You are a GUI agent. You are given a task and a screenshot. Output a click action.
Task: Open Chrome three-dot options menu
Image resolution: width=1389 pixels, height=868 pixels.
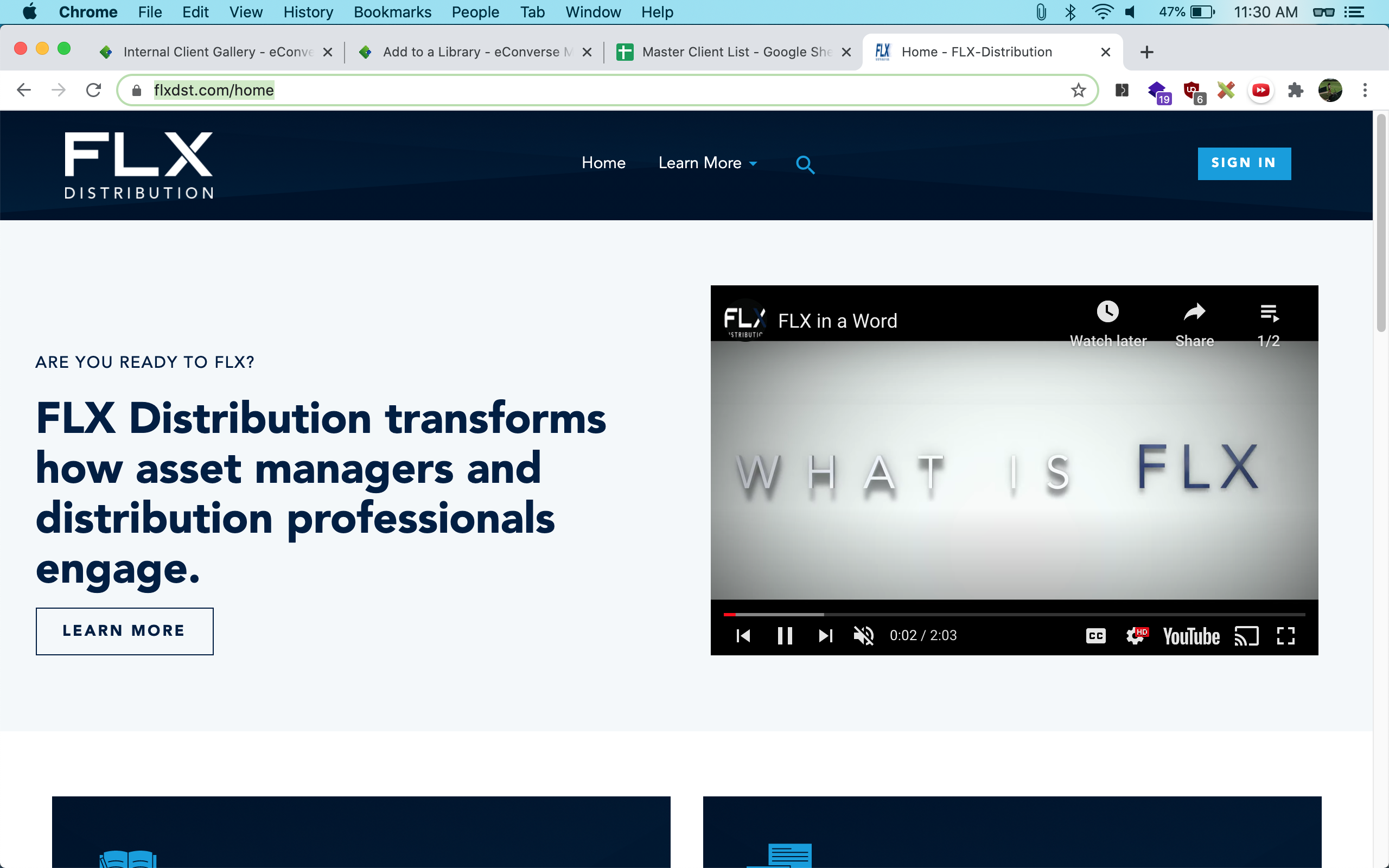click(x=1365, y=90)
